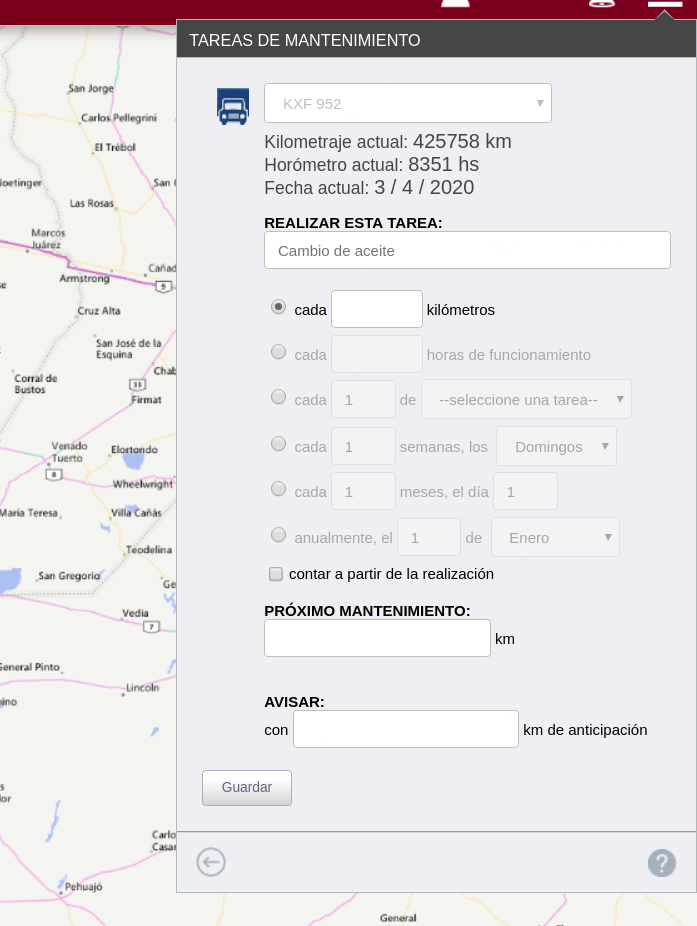Click the "Cambio de aceite" task field
This screenshot has width=697, height=926.
[467, 250]
